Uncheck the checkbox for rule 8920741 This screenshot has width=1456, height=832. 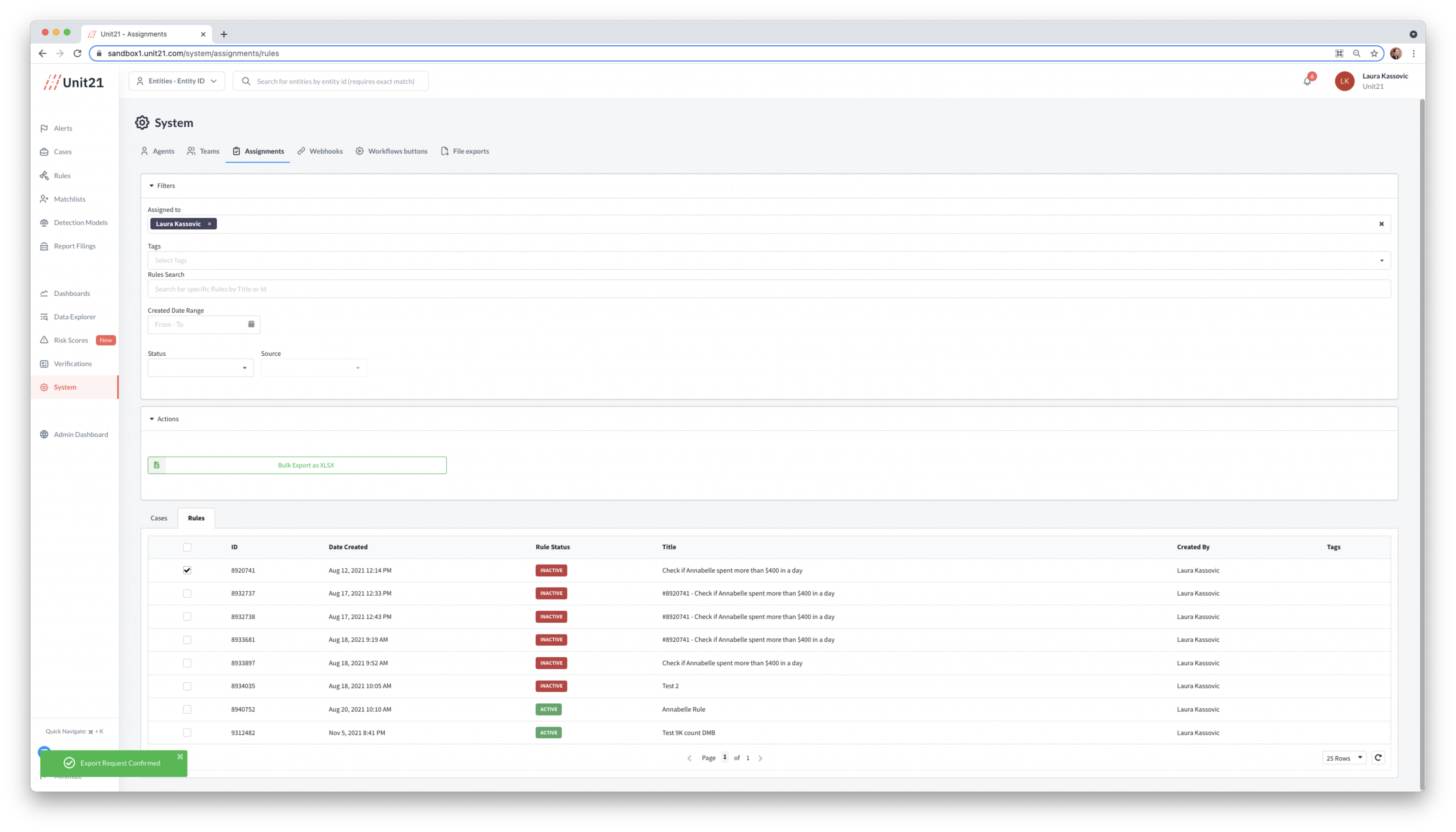pyautogui.click(x=187, y=570)
